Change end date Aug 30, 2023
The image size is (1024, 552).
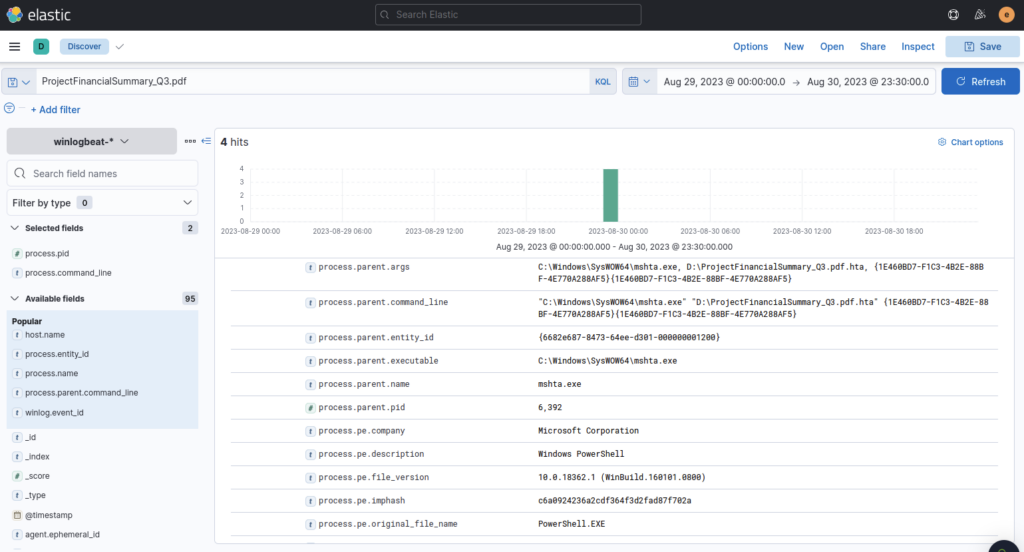868,82
